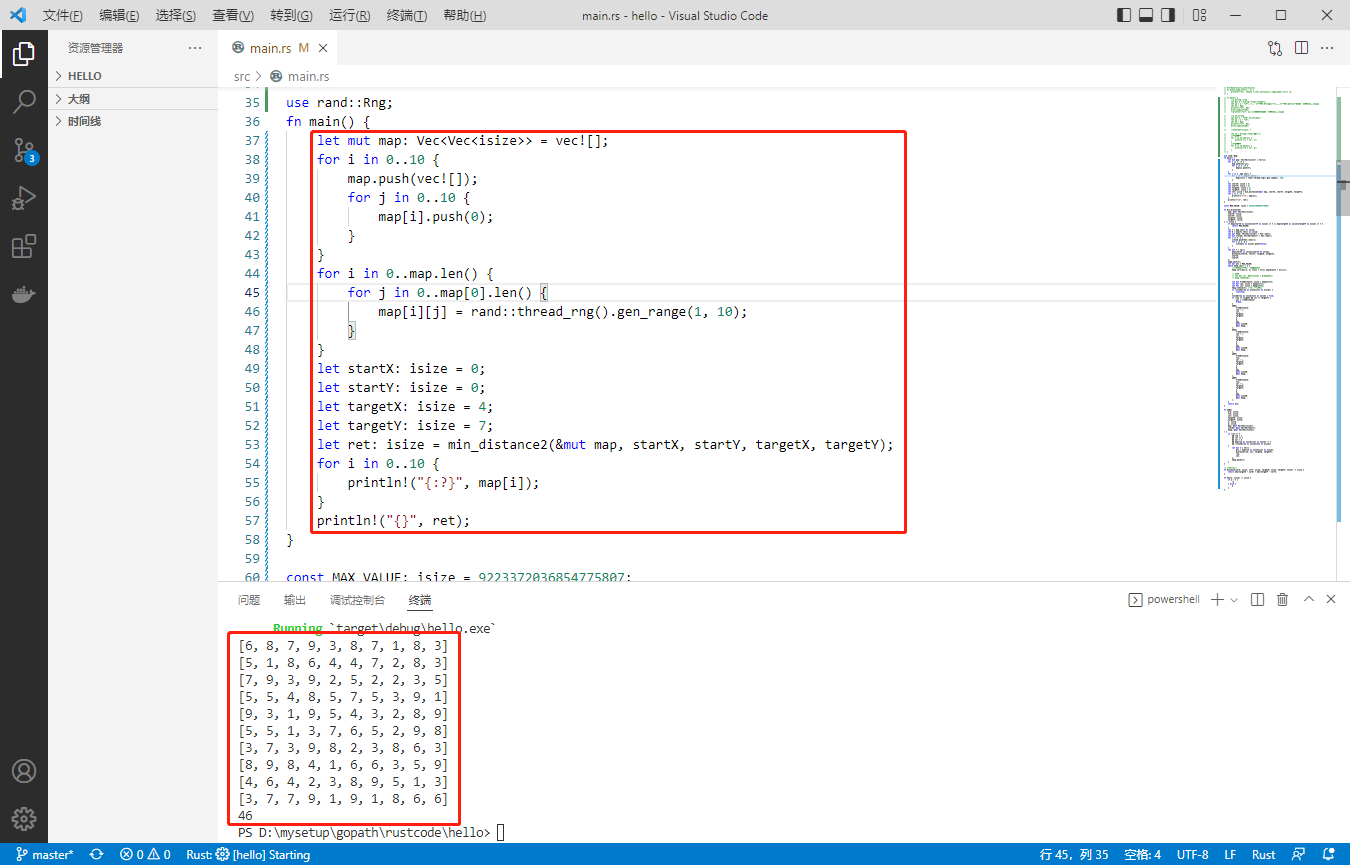This screenshot has width=1350, height=865.
Task: Change end of line sequence LF
Action: click(x=1232, y=855)
